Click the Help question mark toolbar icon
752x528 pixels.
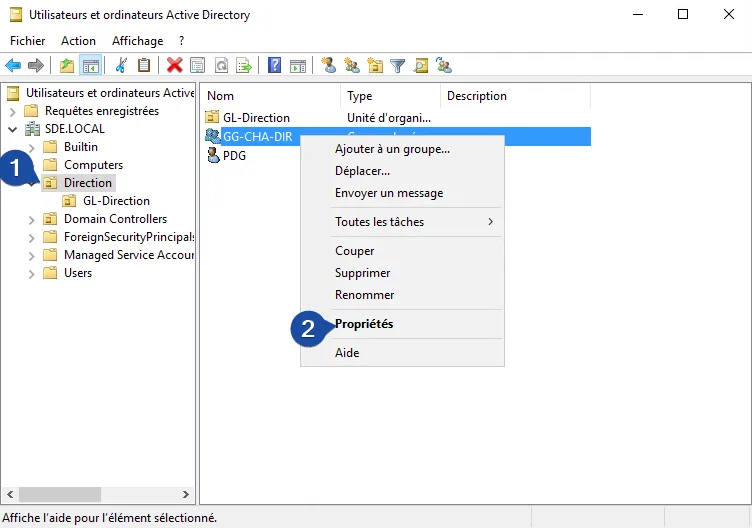(x=274, y=66)
